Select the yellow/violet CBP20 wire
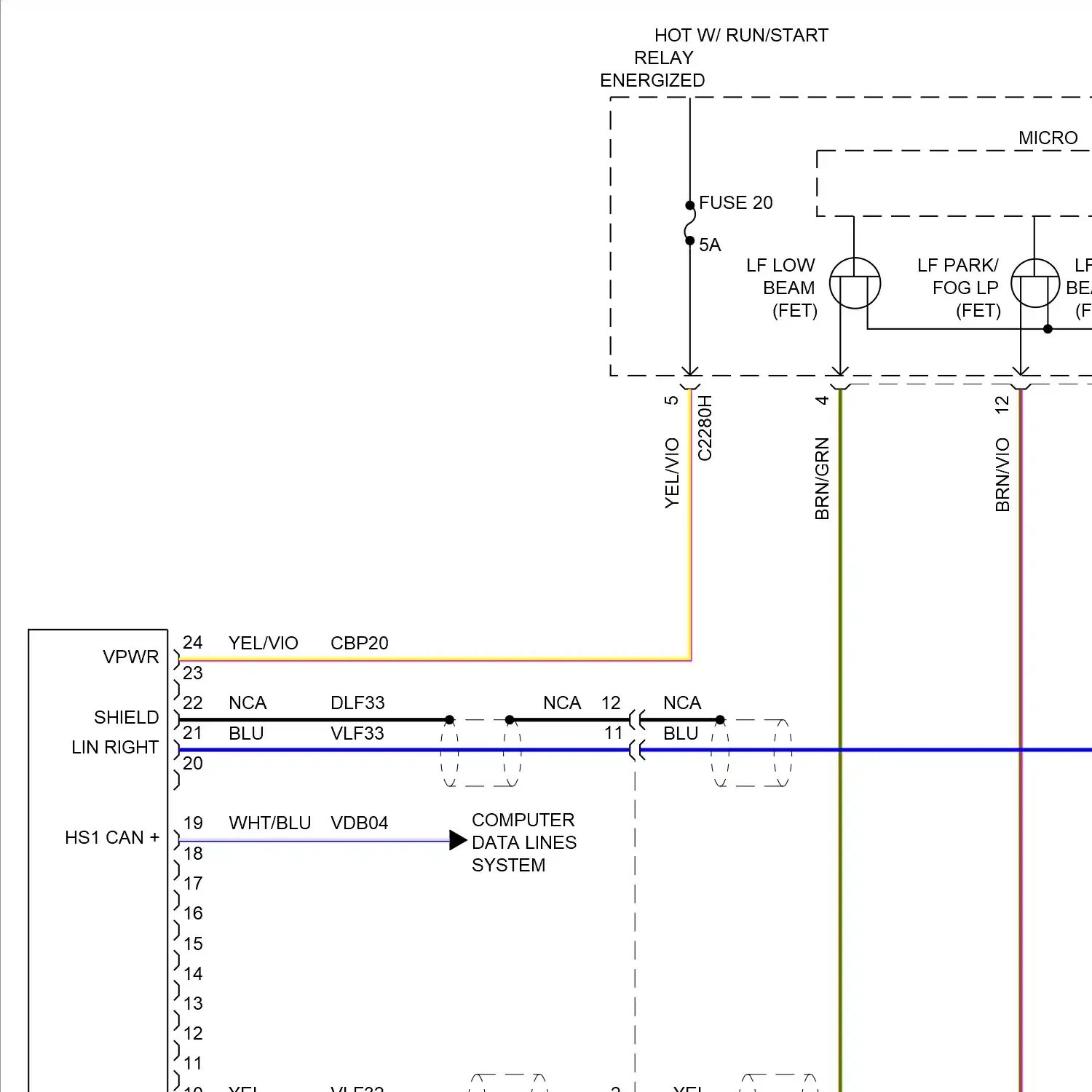The height and width of the screenshot is (1092, 1092). (x=437, y=660)
